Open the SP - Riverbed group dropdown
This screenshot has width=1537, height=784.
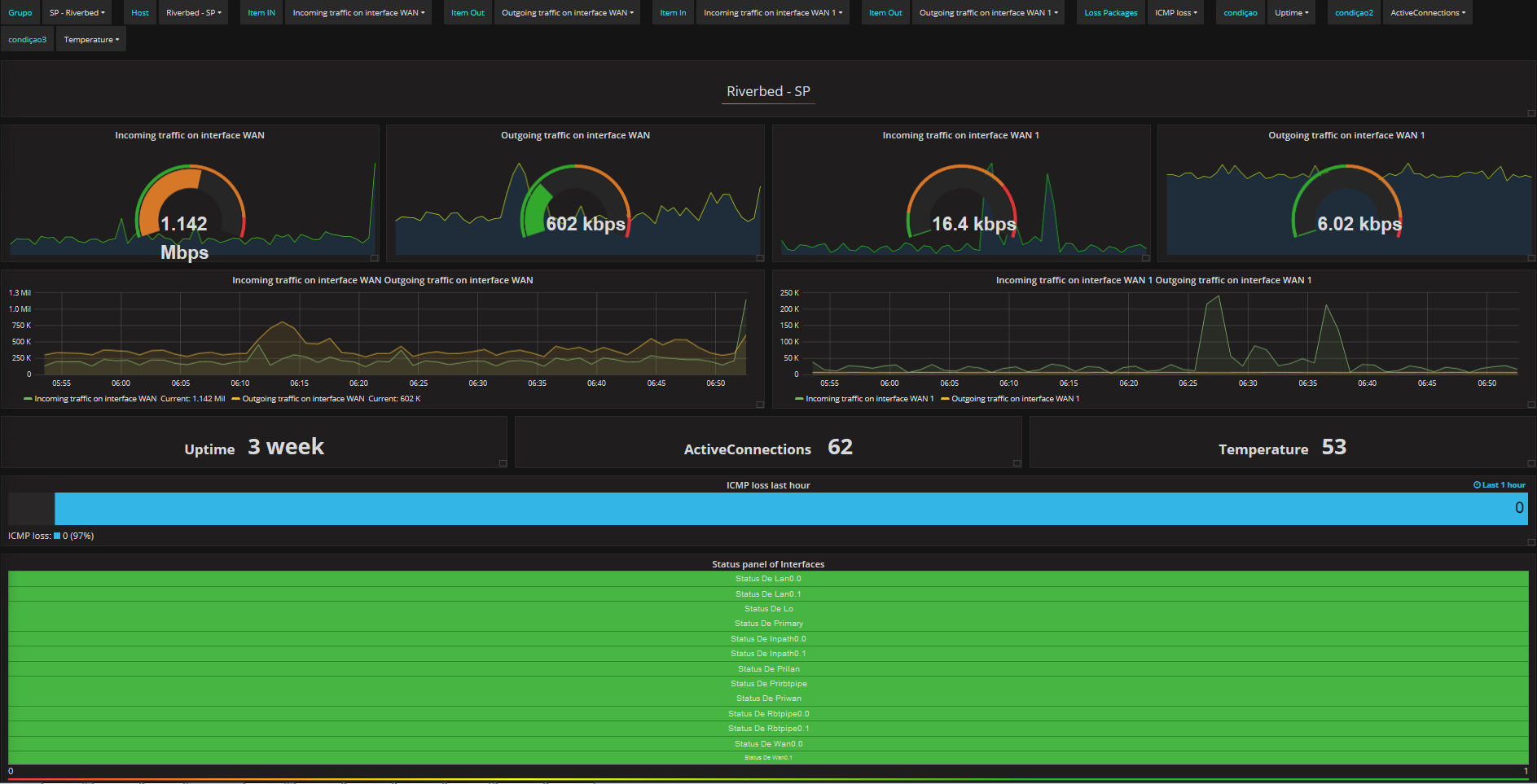[77, 13]
